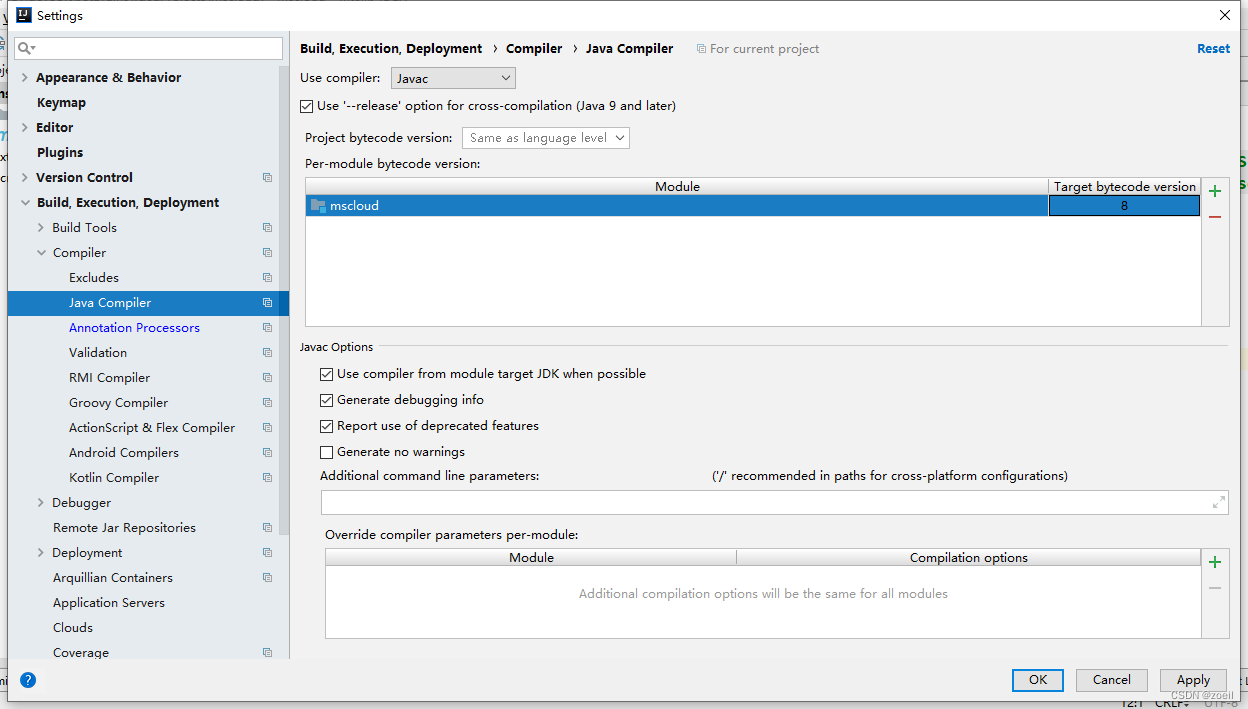Uncheck Report use of deprecated features

(326, 426)
